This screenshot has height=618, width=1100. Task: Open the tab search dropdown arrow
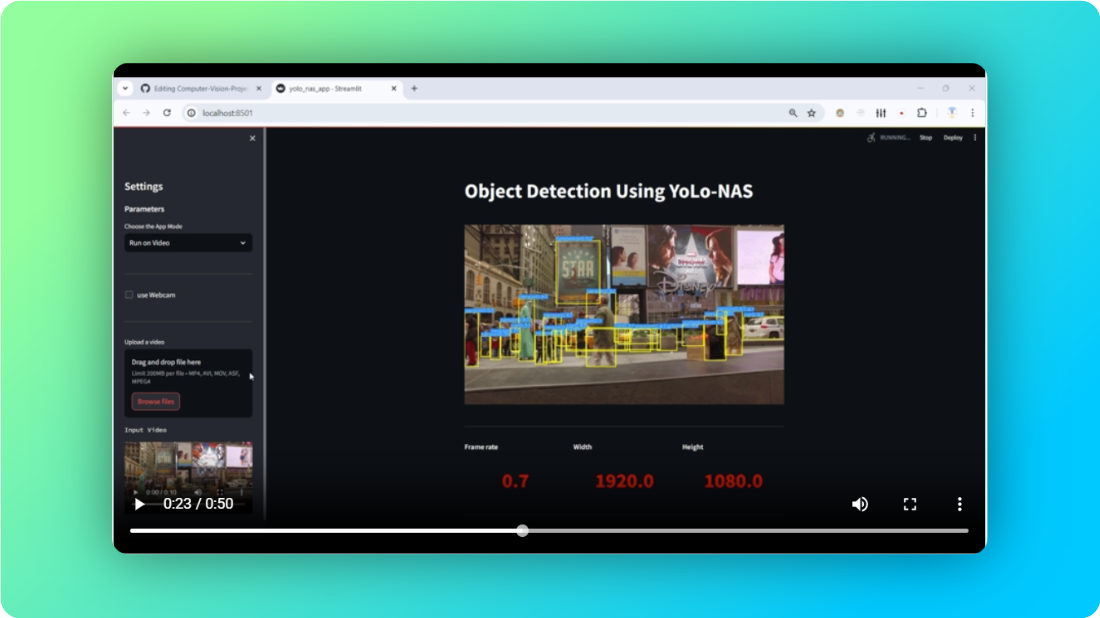pos(125,88)
